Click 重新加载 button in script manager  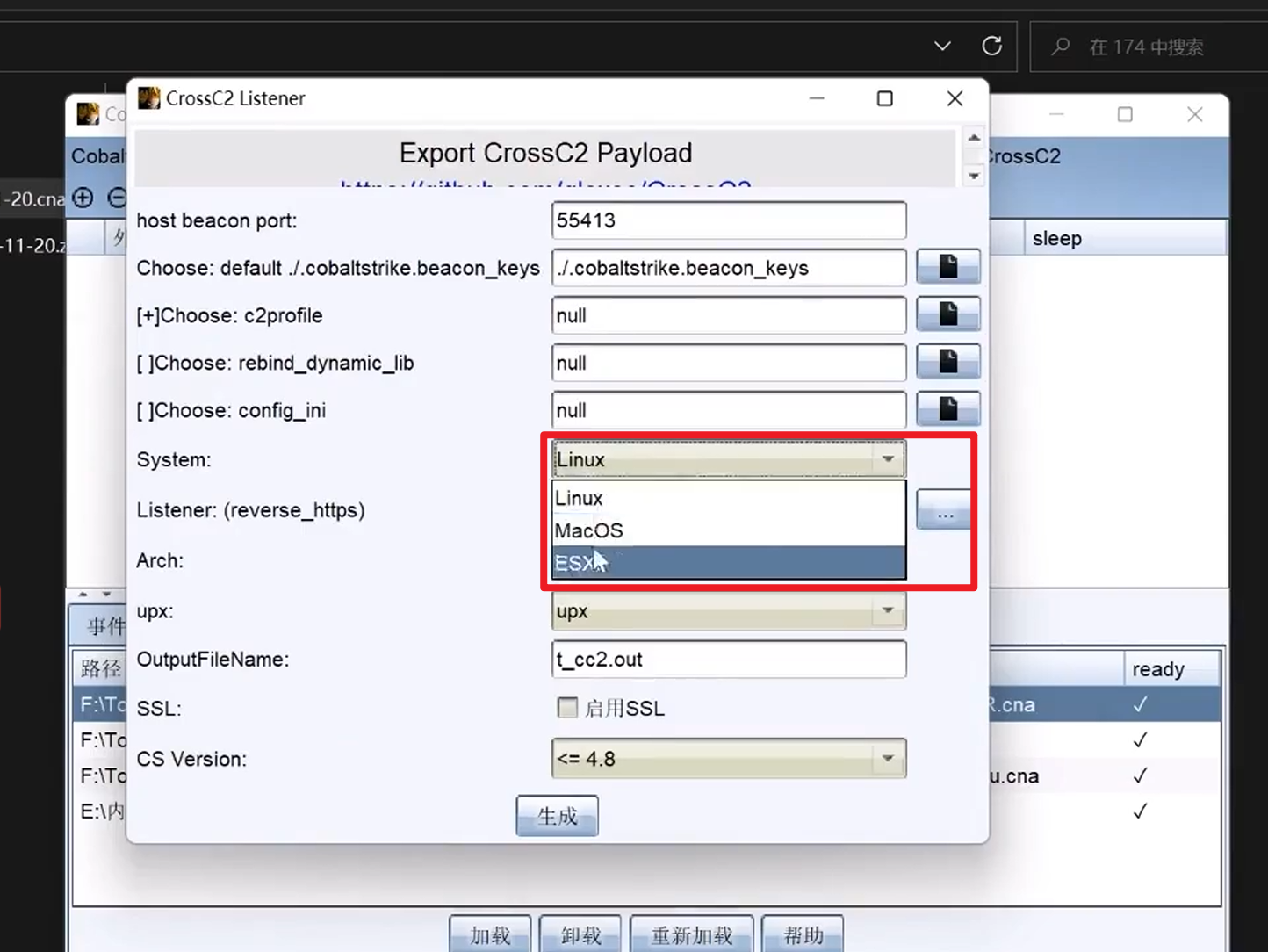pyautogui.click(x=692, y=934)
